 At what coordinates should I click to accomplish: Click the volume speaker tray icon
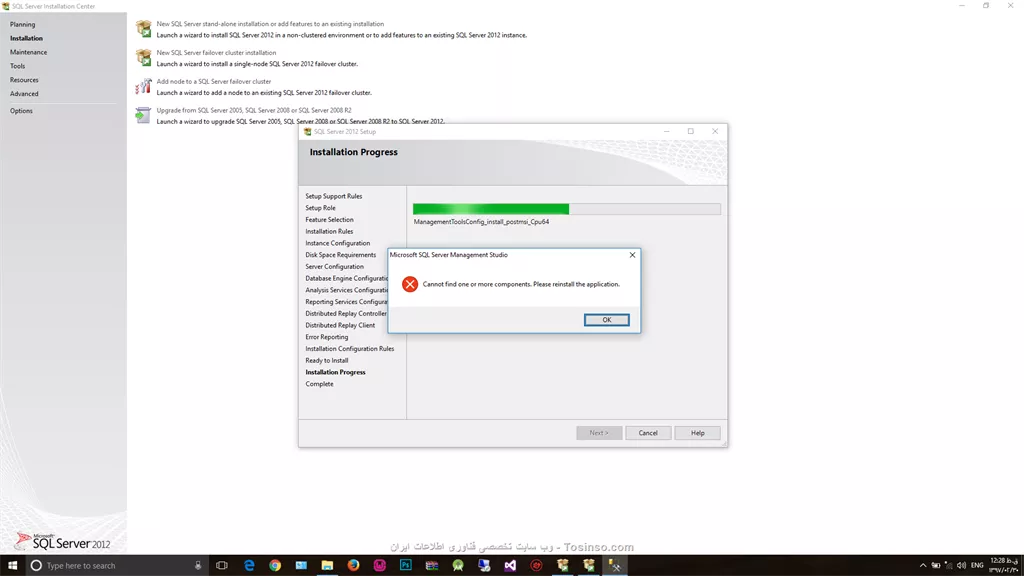pyautogui.click(x=961, y=566)
